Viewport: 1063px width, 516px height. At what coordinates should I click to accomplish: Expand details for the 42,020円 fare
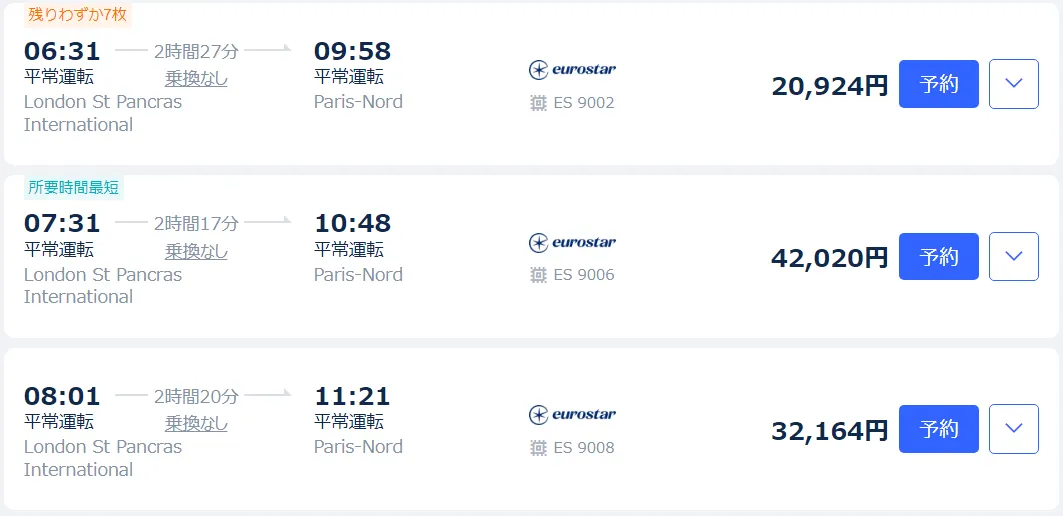[x=1014, y=257]
